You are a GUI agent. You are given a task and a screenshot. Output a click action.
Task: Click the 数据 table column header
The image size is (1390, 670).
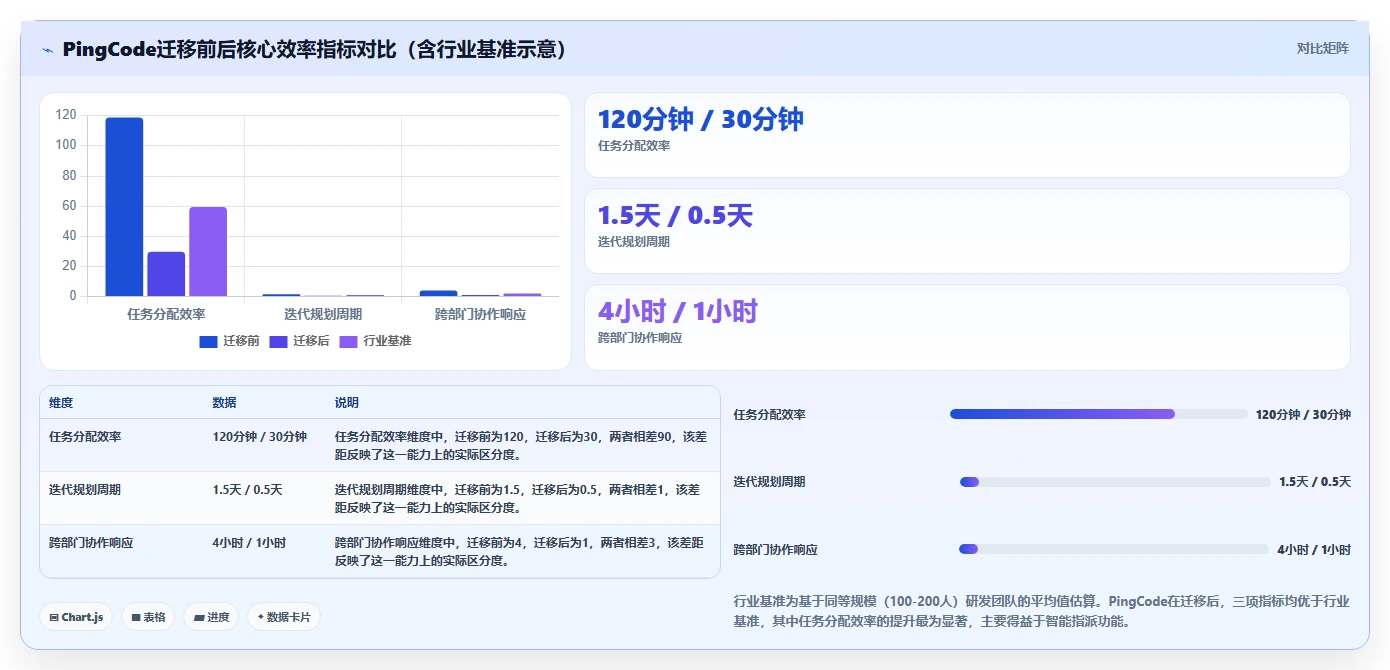coord(225,403)
